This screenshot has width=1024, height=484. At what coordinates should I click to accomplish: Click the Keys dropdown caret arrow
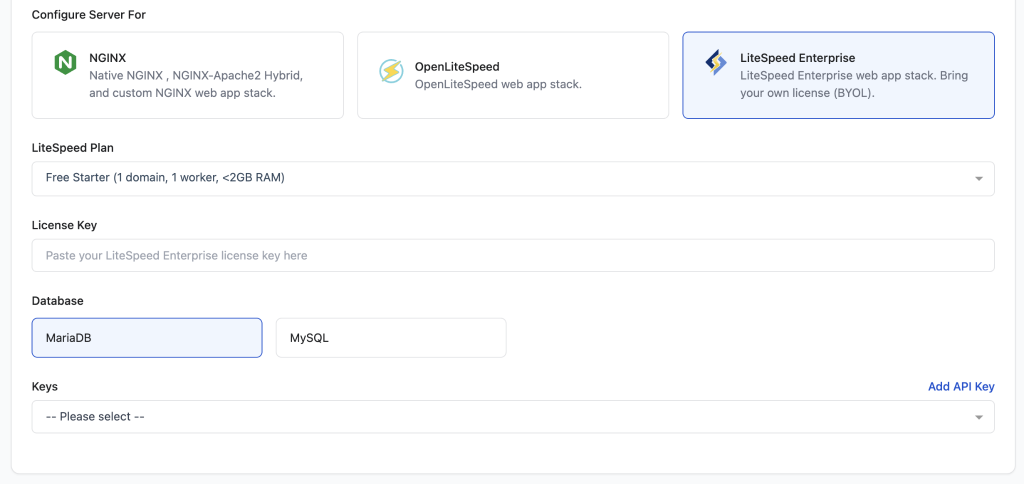pyautogui.click(x=978, y=417)
